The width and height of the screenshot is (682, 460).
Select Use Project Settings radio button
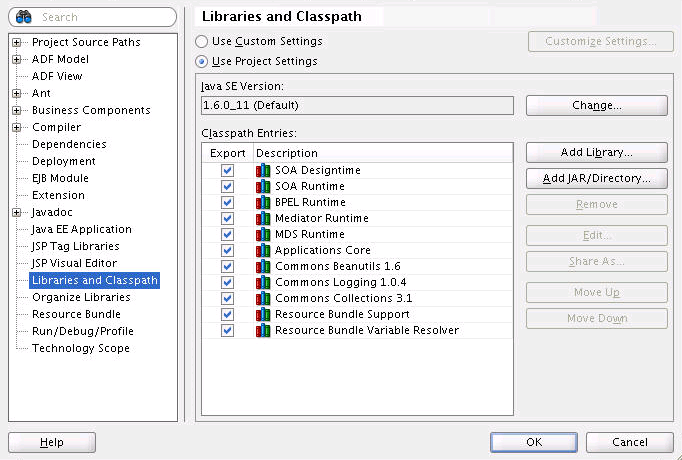click(x=201, y=62)
